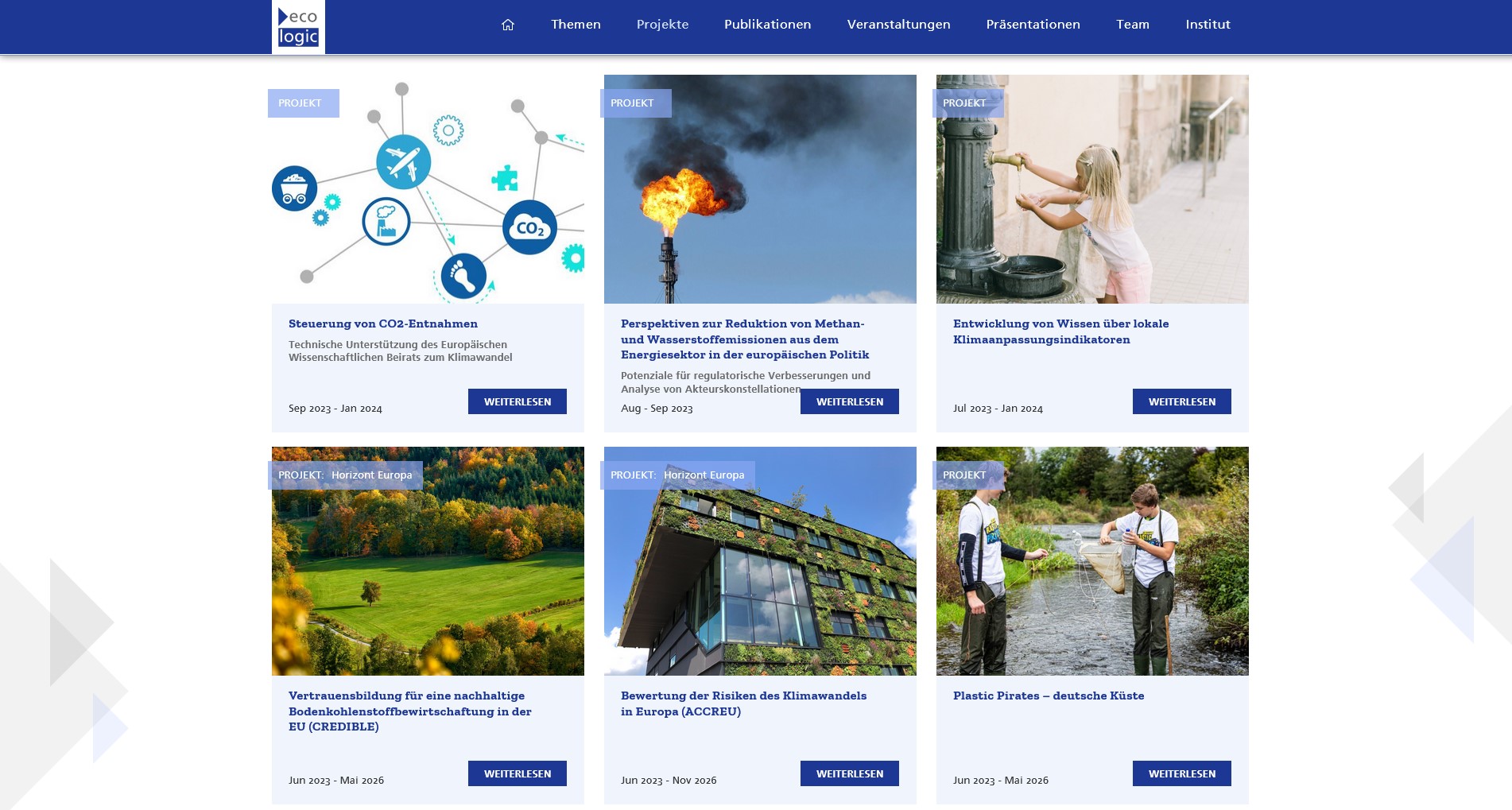Click Weiterlesen for Plastic Pirates project
The width and height of the screenshot is (1512, 810).
tap(1182, 773)
